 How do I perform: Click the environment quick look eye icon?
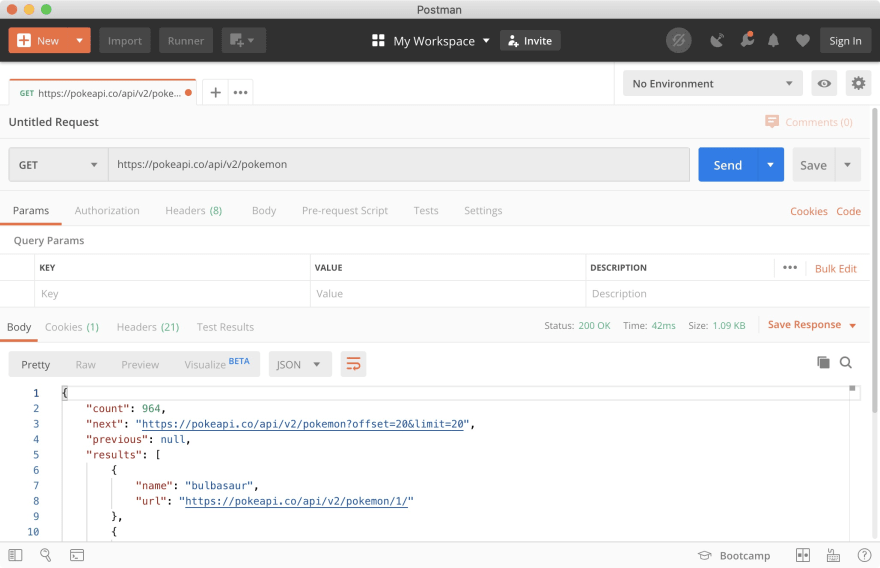tap(824, 84)
